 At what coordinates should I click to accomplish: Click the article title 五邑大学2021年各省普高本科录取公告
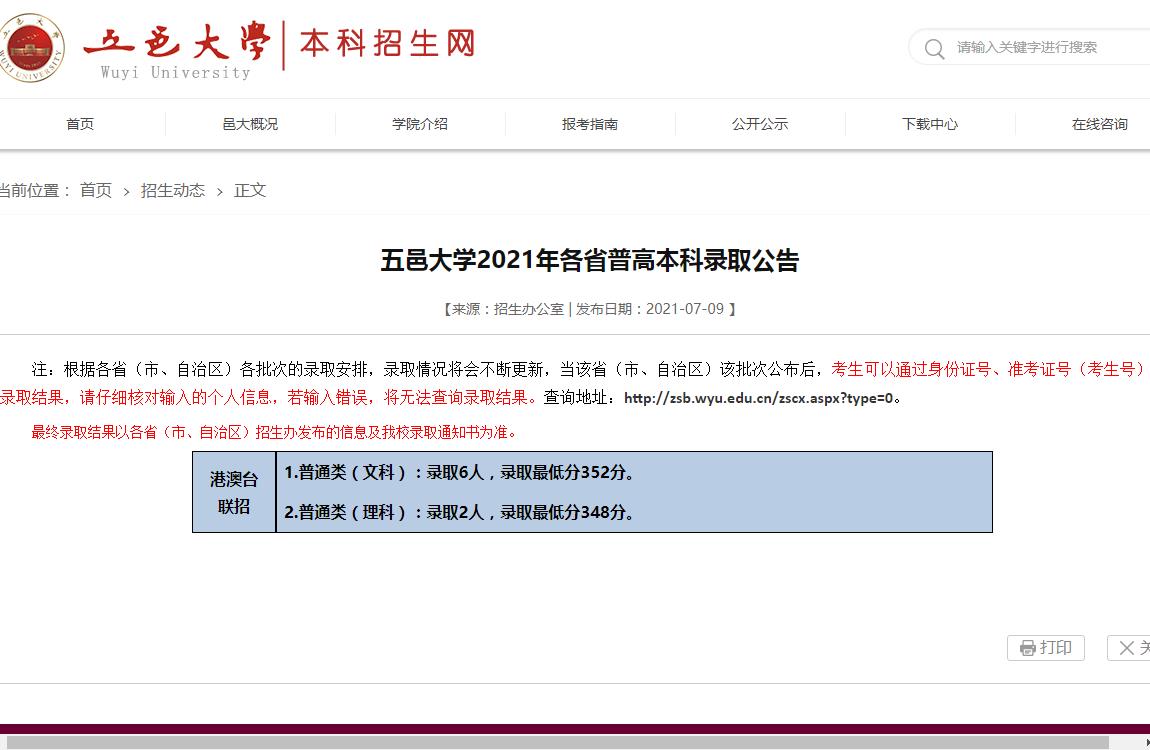[x=590, y=260]
